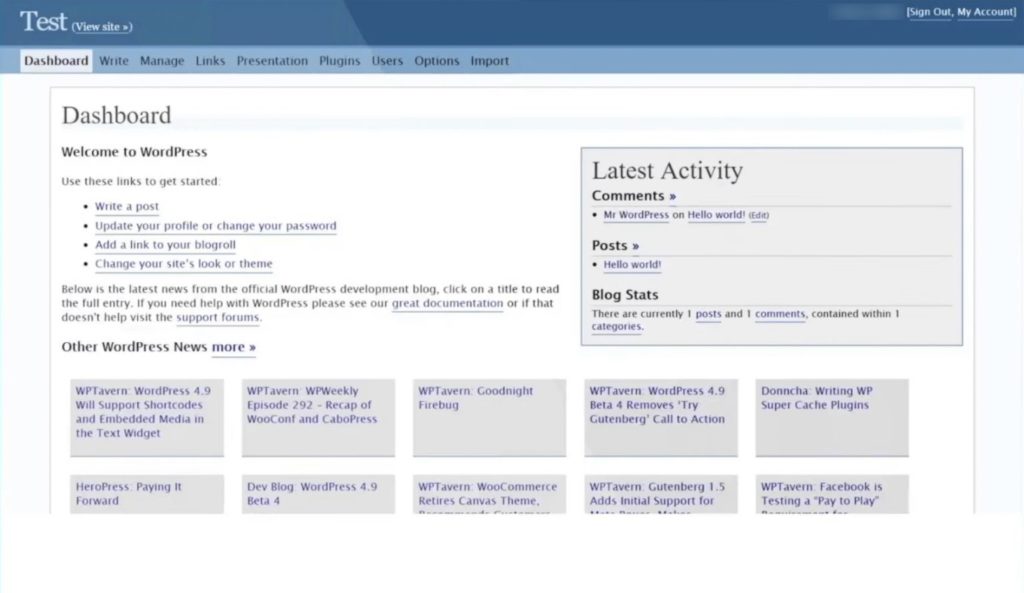Go to the Write menu
1024x593 pixels.
click(114, 61)
